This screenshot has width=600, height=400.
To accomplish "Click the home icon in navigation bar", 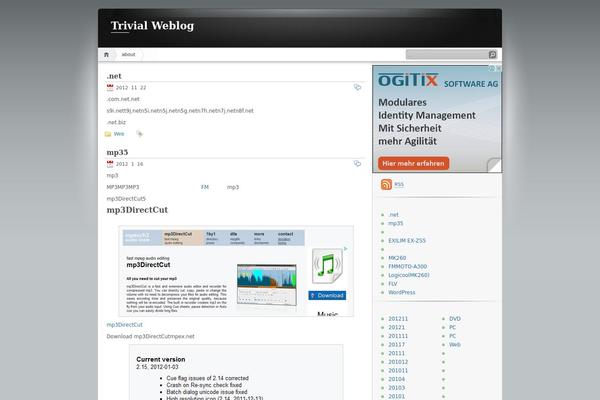I will pyautogui.click(x=106, y=55).
